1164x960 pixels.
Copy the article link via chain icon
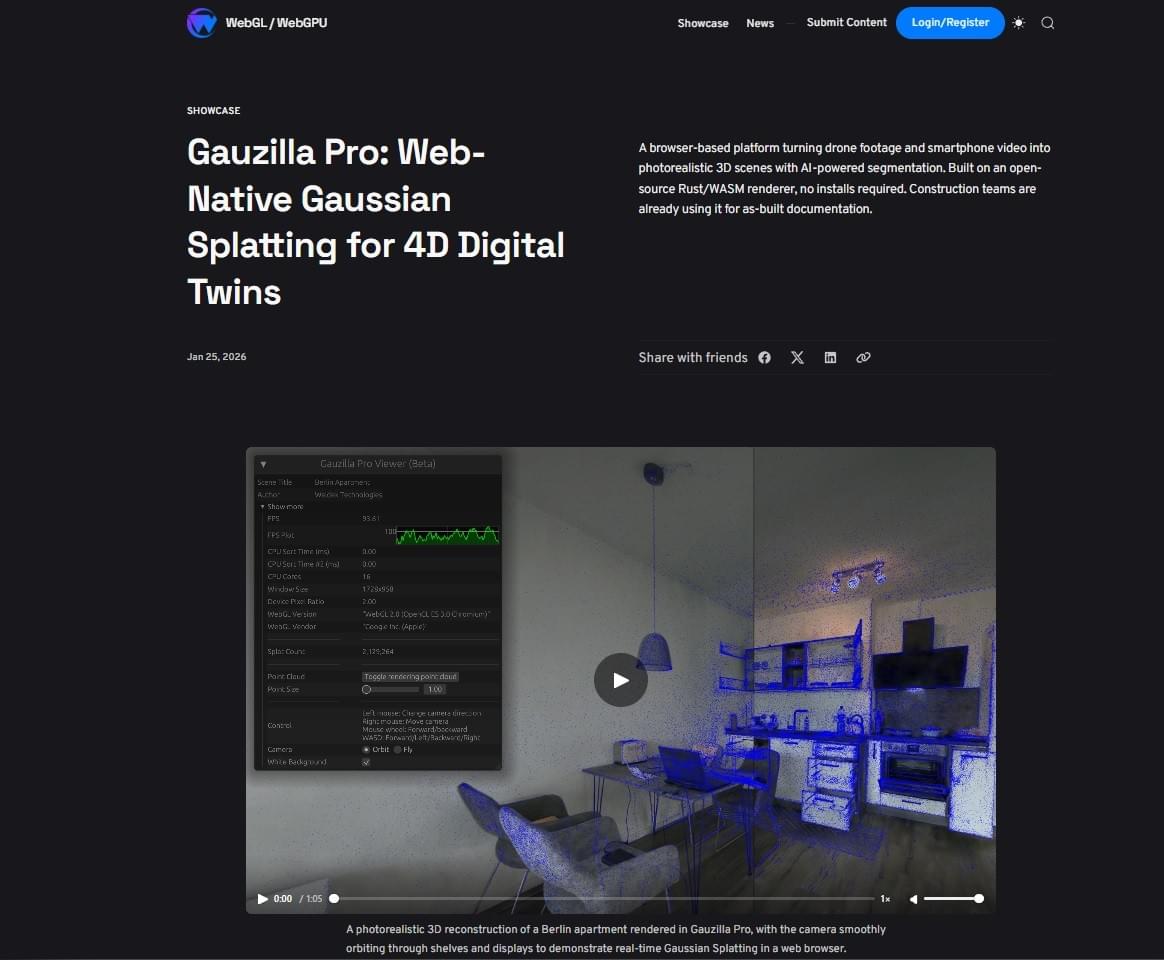point(863,358)
